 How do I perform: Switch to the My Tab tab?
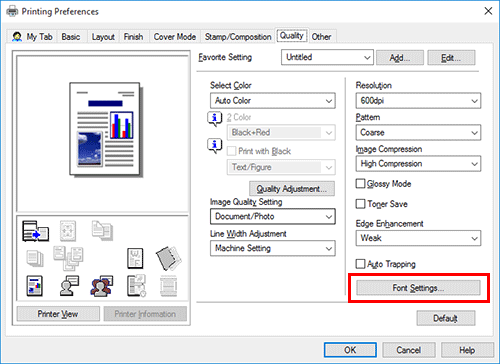tap(33, 37)
